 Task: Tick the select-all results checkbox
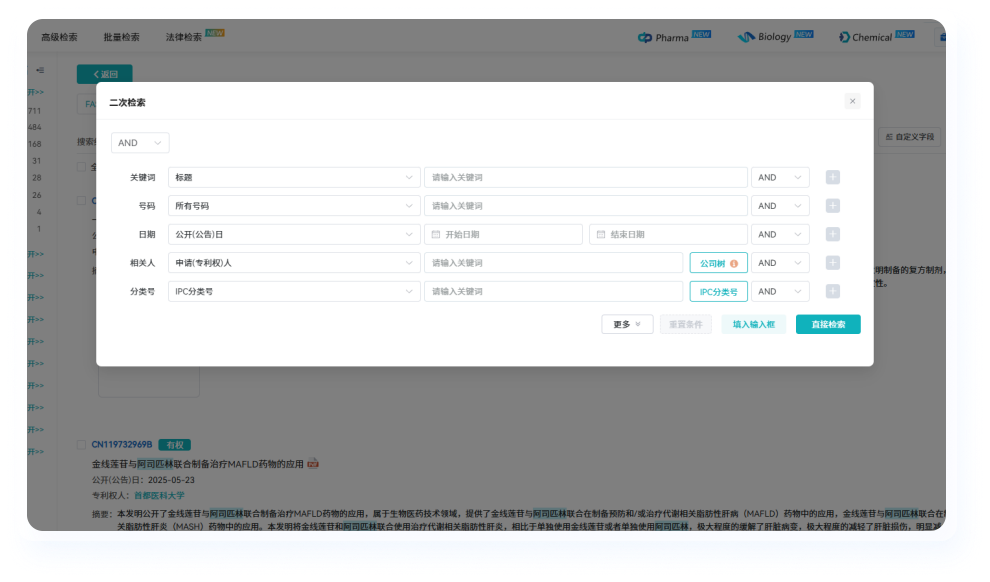tap(81, 167)
